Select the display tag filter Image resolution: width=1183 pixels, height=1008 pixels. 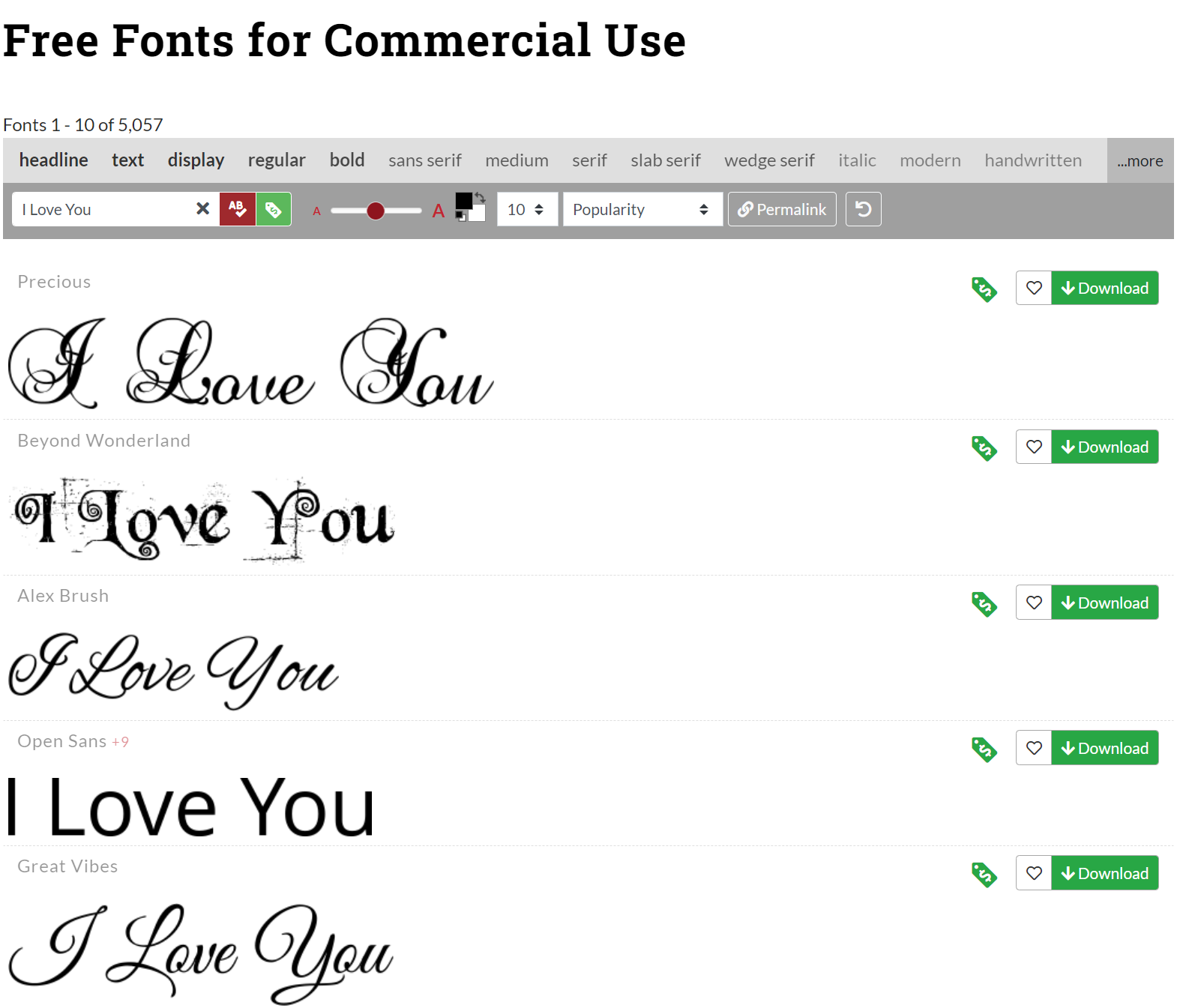196,160
